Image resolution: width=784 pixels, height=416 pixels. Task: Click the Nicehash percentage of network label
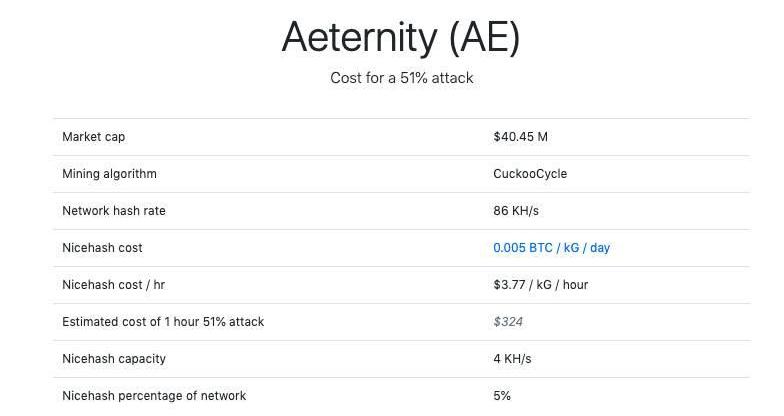(154, 396)
